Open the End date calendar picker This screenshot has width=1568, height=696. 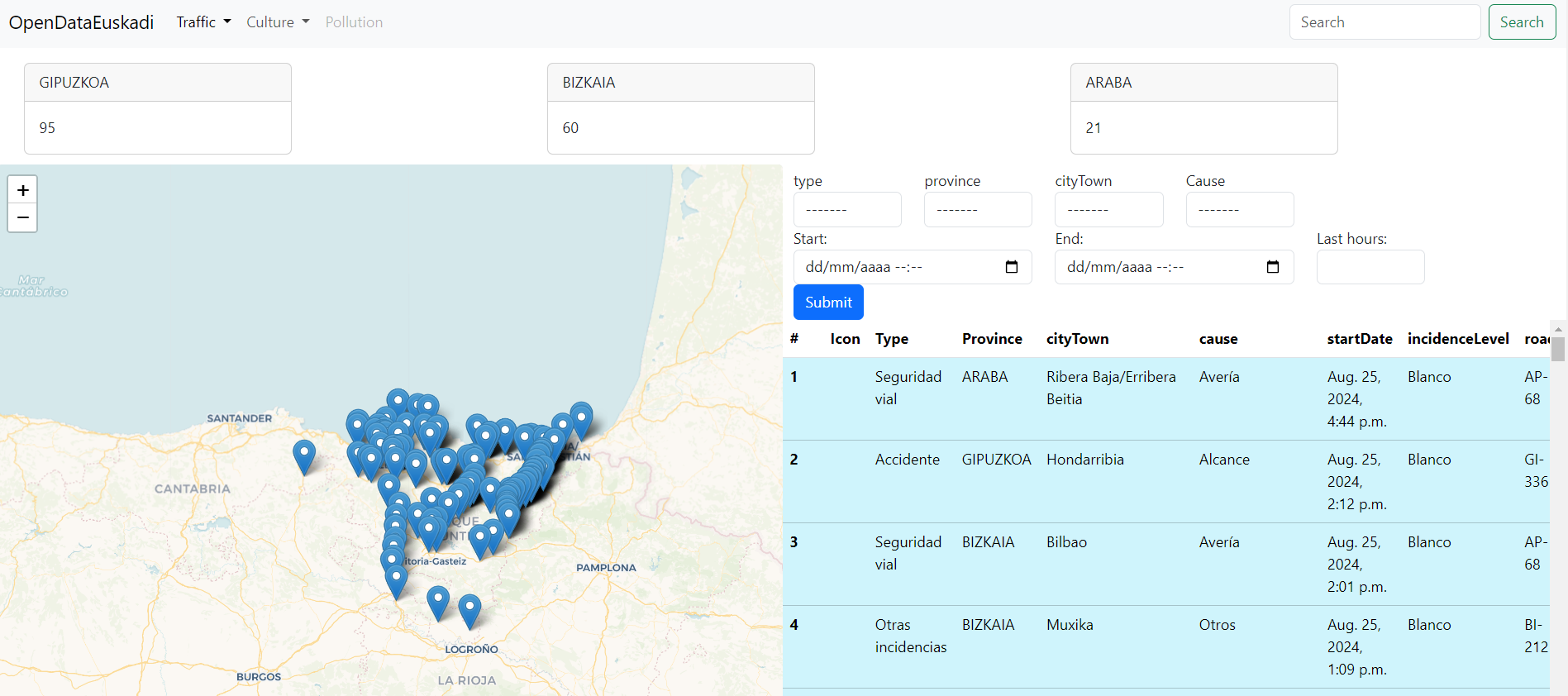[1273, 267]
